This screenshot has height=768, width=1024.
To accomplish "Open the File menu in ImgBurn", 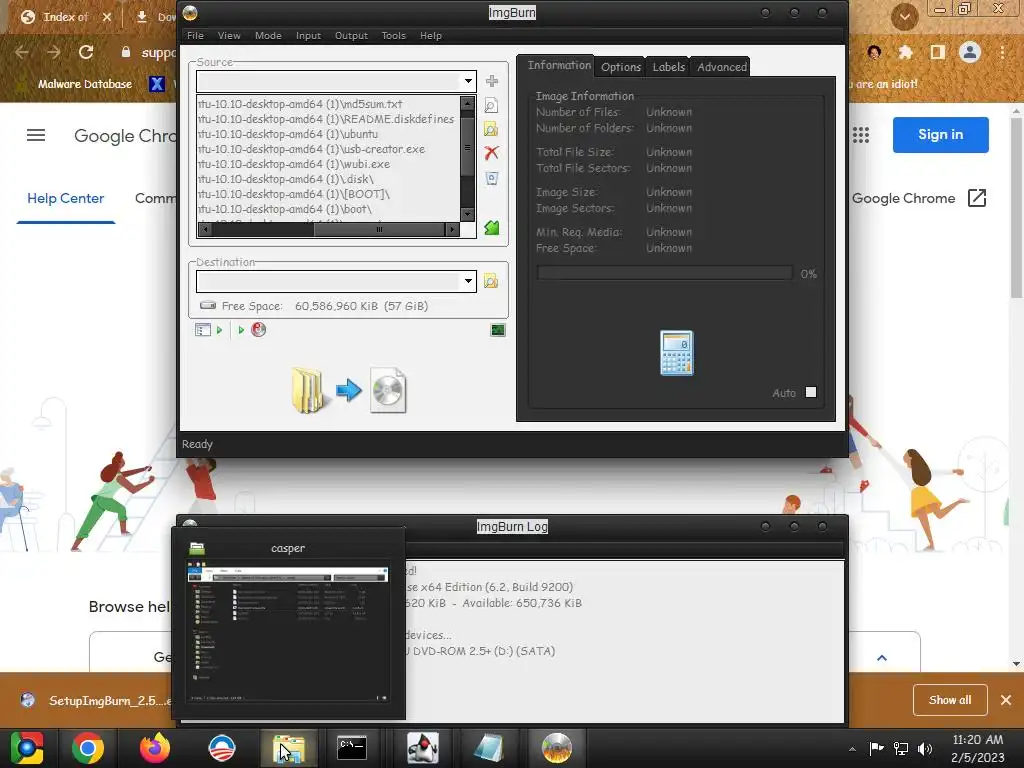I will point(195,35).
